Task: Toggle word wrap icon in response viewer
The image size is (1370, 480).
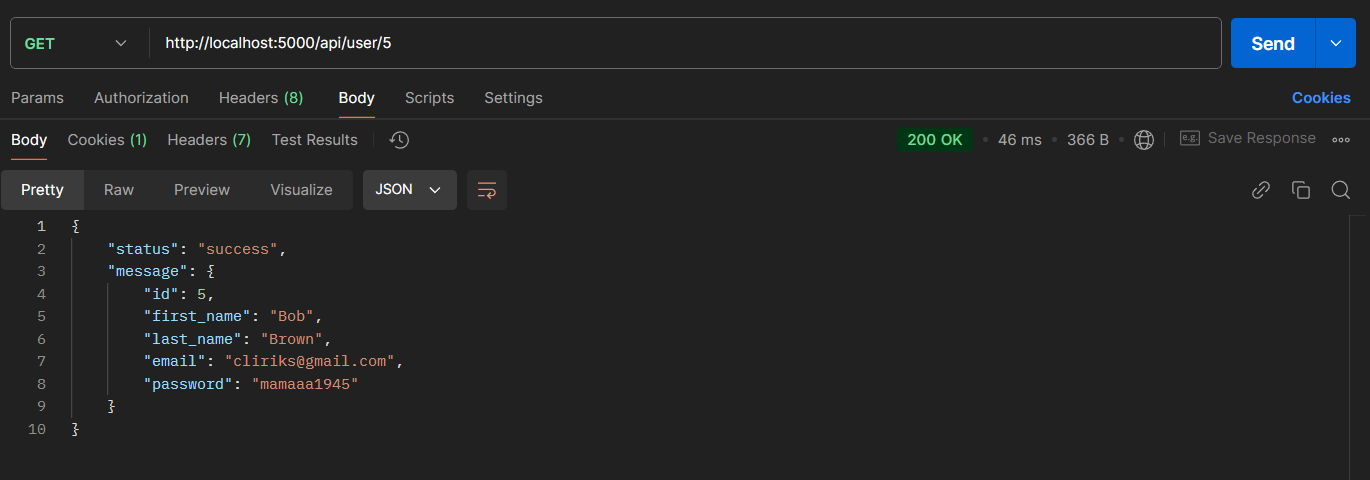Action: pyautogui.click(x=487, y=190)
